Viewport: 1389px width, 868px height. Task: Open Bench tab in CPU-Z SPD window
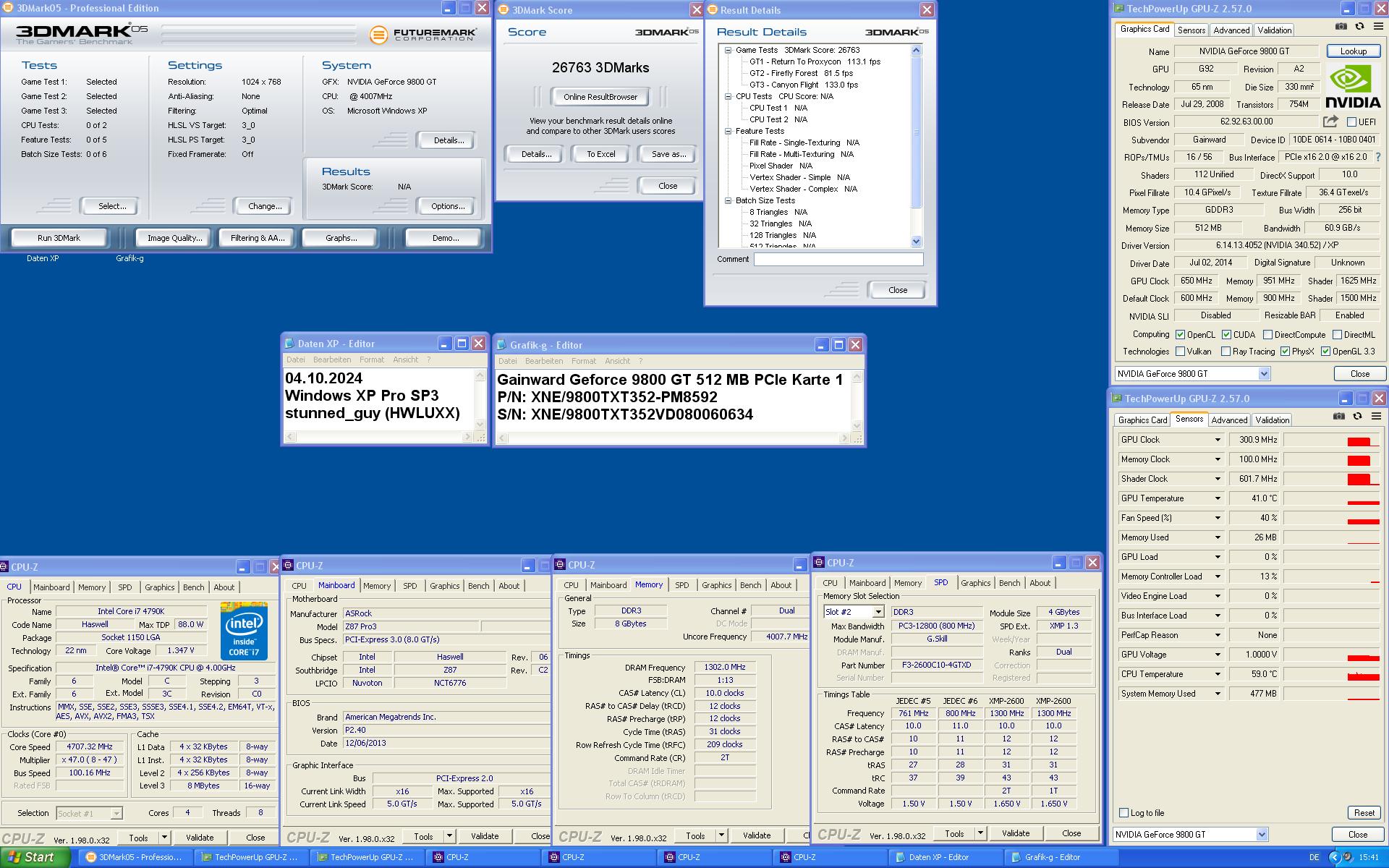tap(1009, 583)
